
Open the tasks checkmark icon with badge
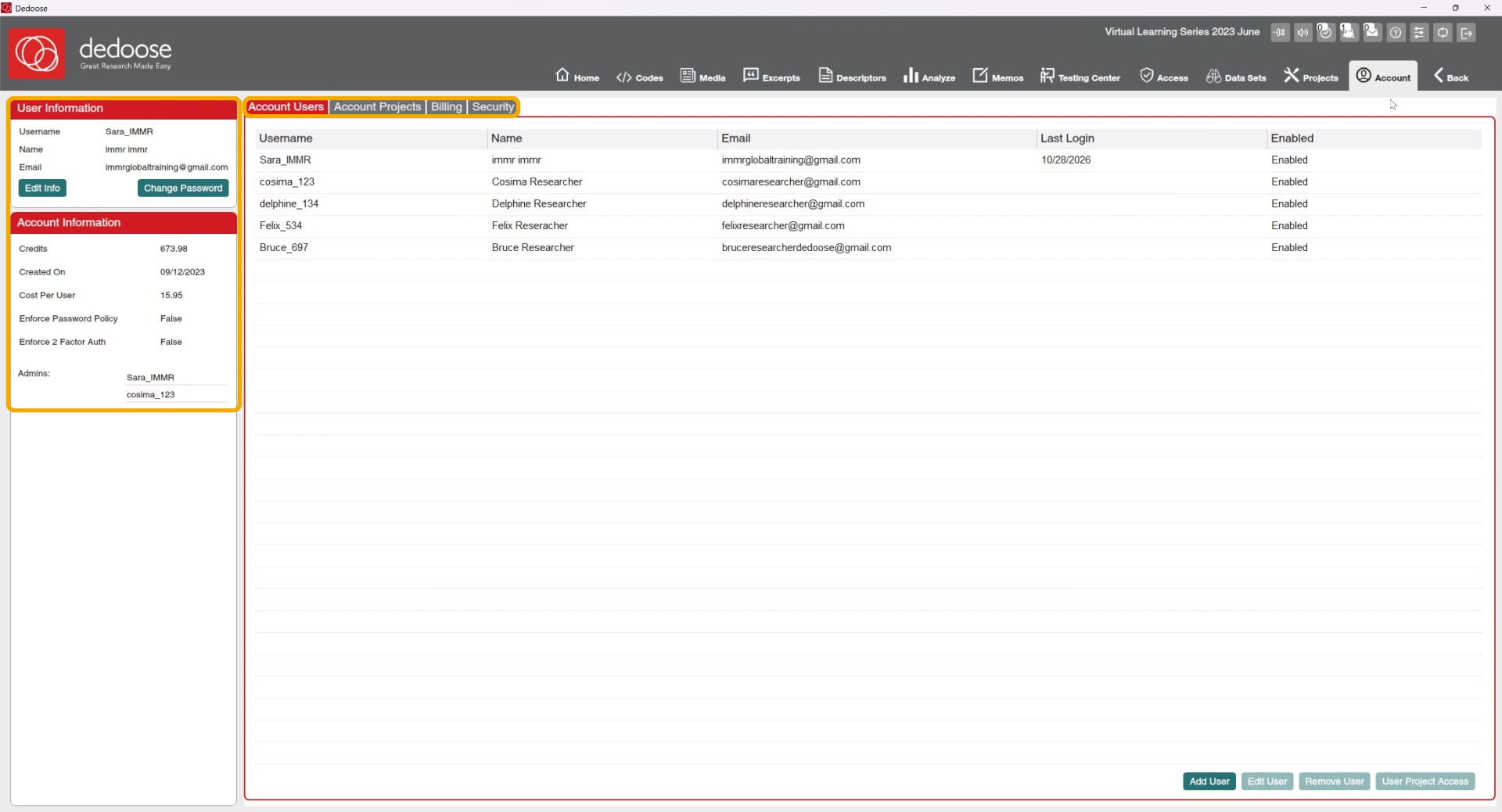point(1325,32)
